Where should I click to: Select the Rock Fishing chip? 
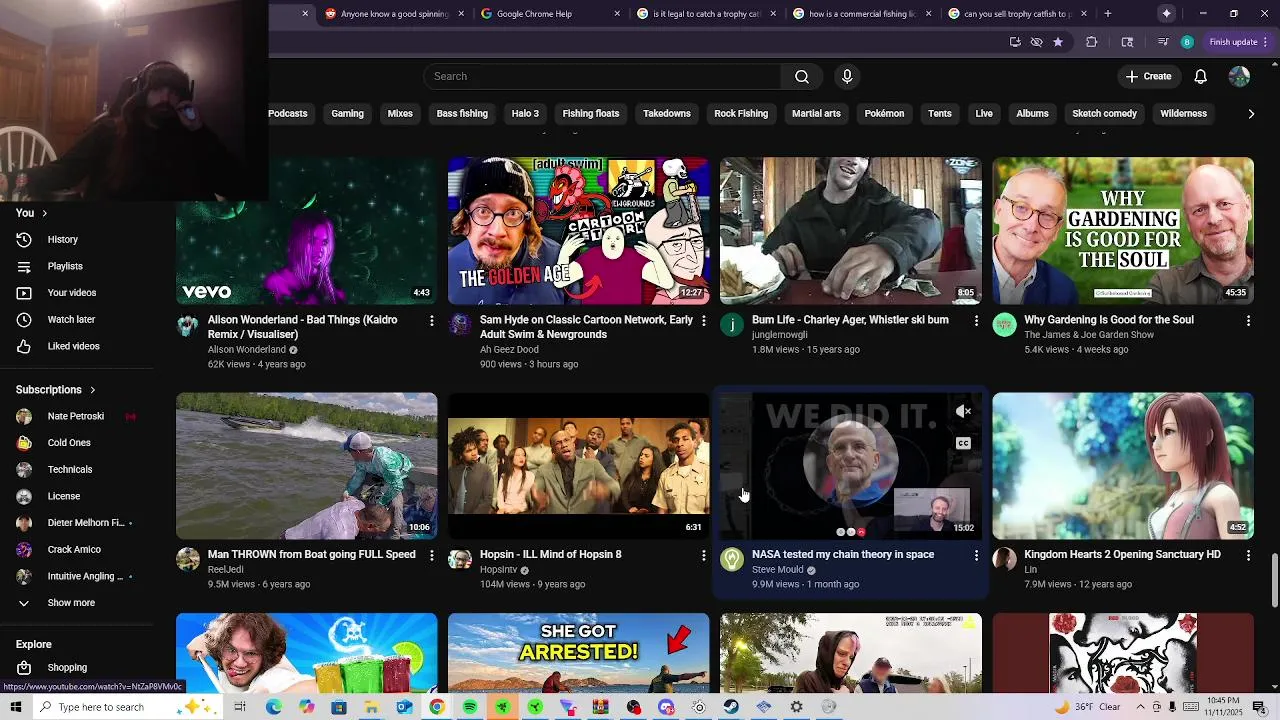coord(741,114)
